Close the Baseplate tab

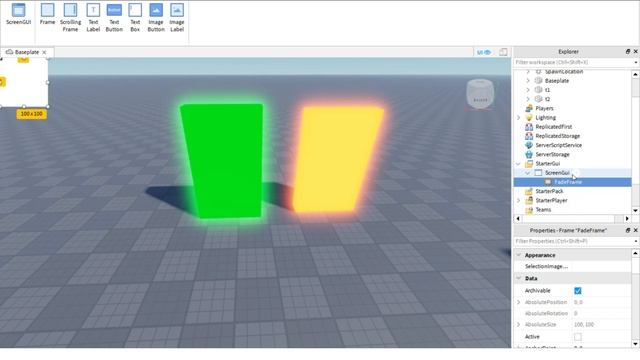tap(44, 52)
